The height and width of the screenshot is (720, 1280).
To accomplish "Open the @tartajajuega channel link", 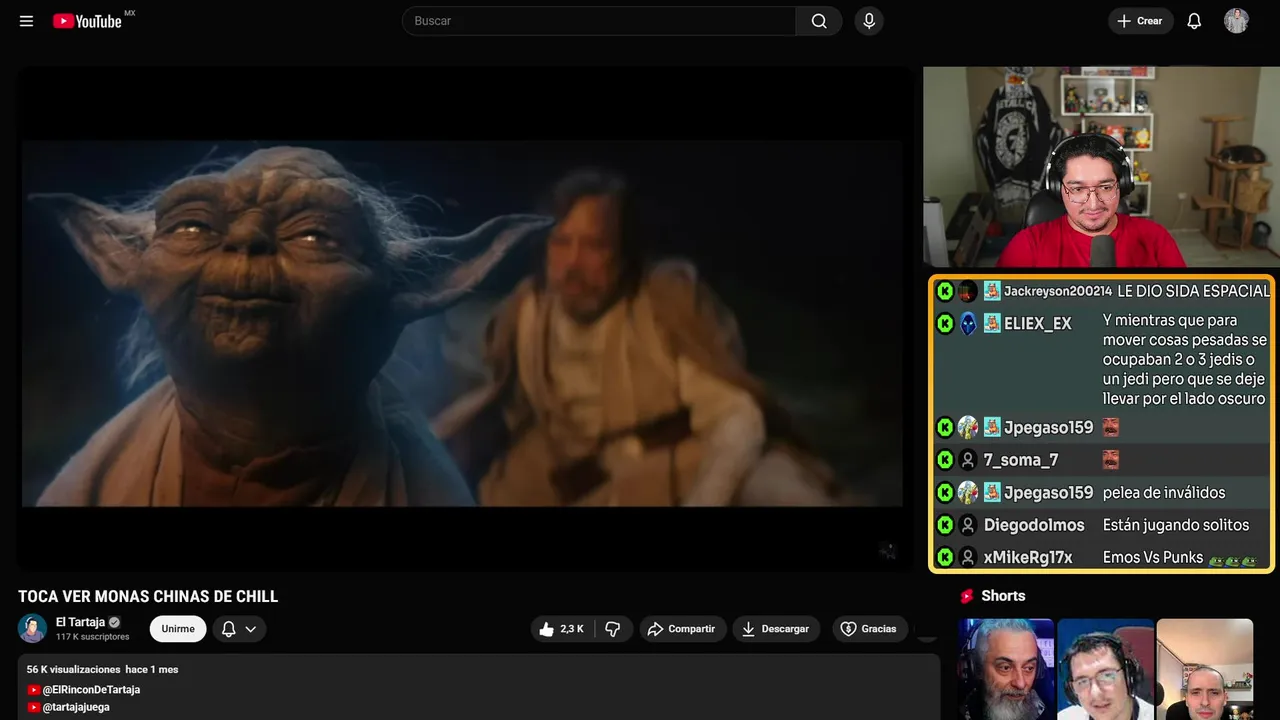I will (x=76, y=707).
